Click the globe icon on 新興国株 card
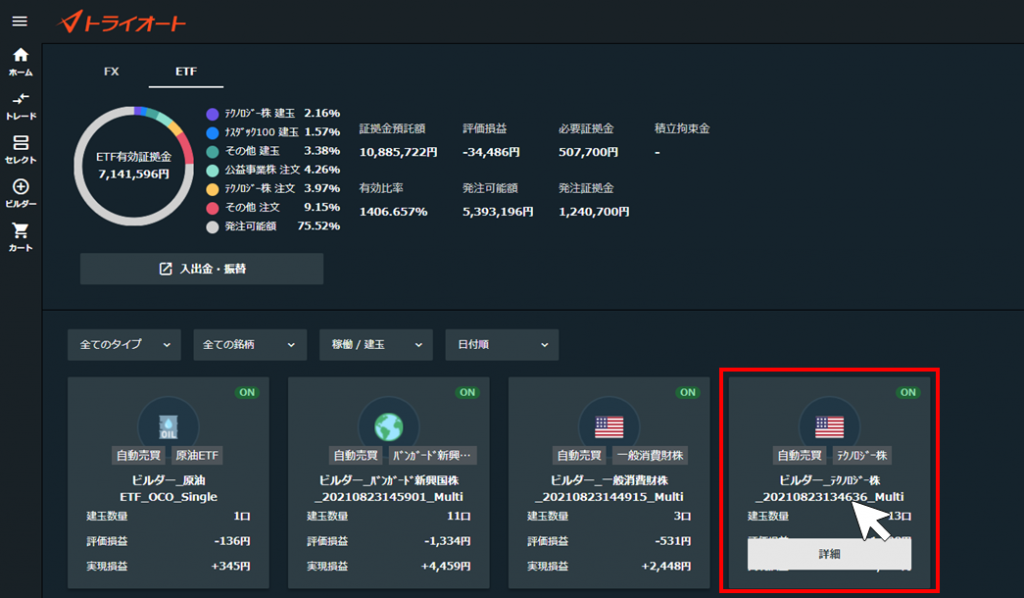This screenshot has height=598, width=1024. point(389,427)
